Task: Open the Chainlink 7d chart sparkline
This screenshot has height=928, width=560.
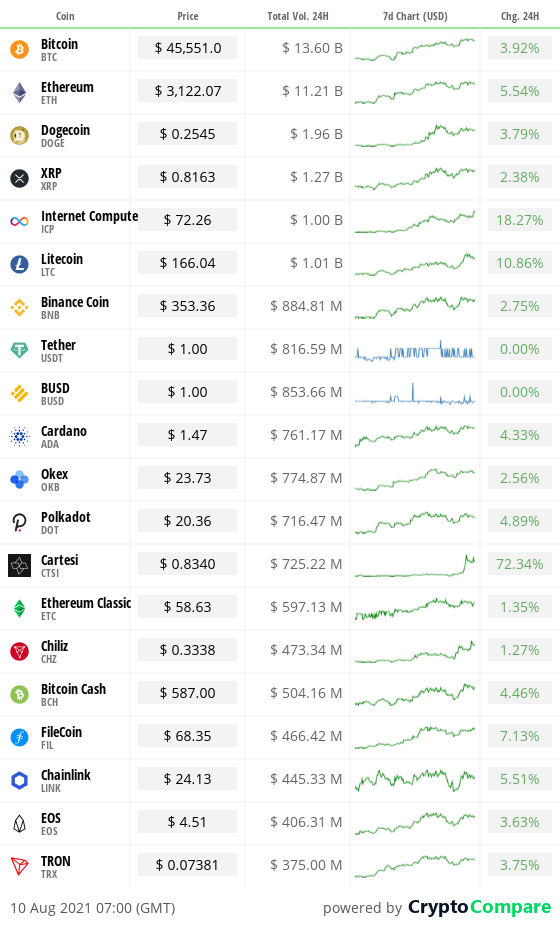Action: click(415, 780)
